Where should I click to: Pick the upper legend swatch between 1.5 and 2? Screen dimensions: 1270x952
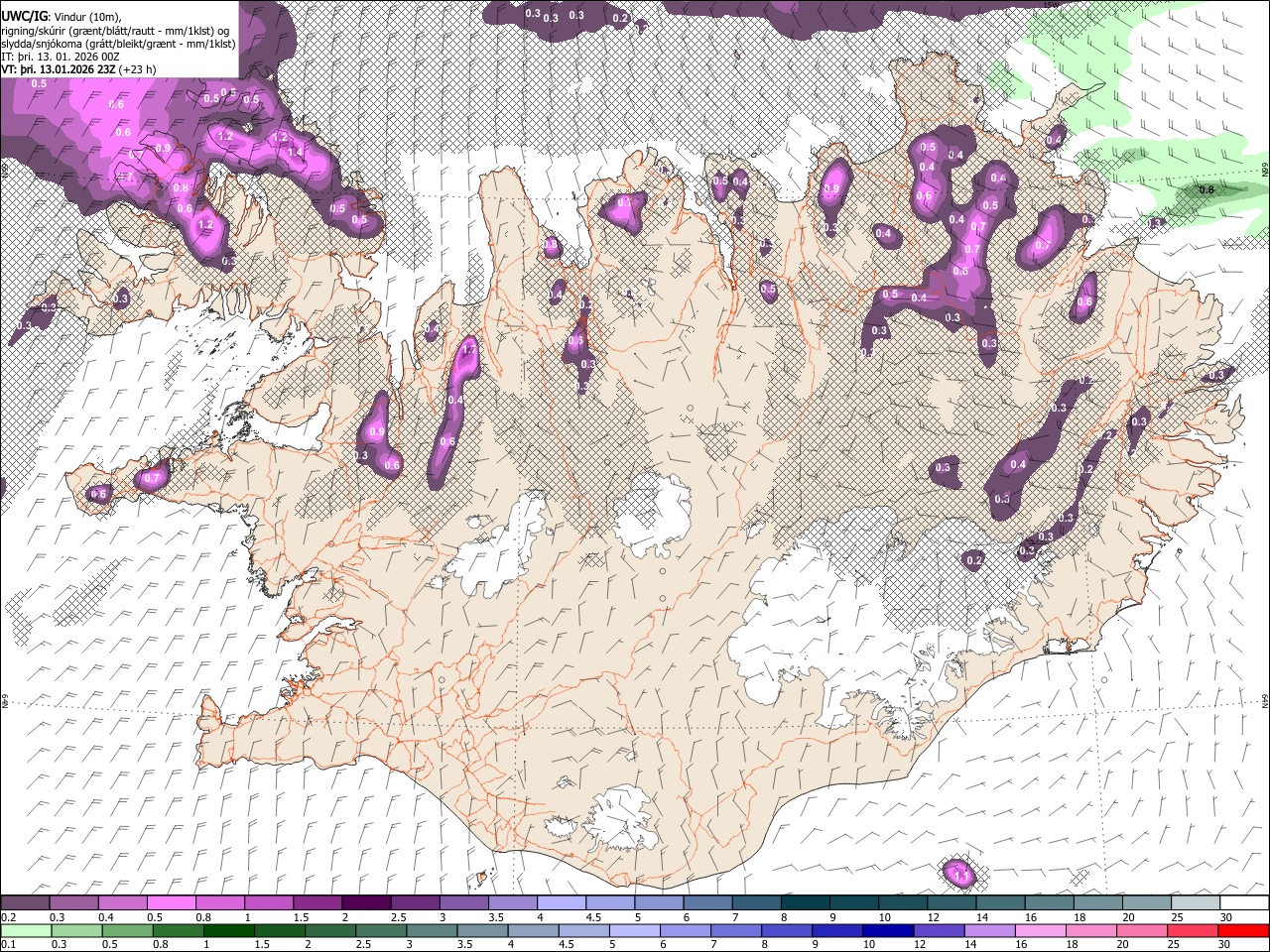[x=317, y=903]
